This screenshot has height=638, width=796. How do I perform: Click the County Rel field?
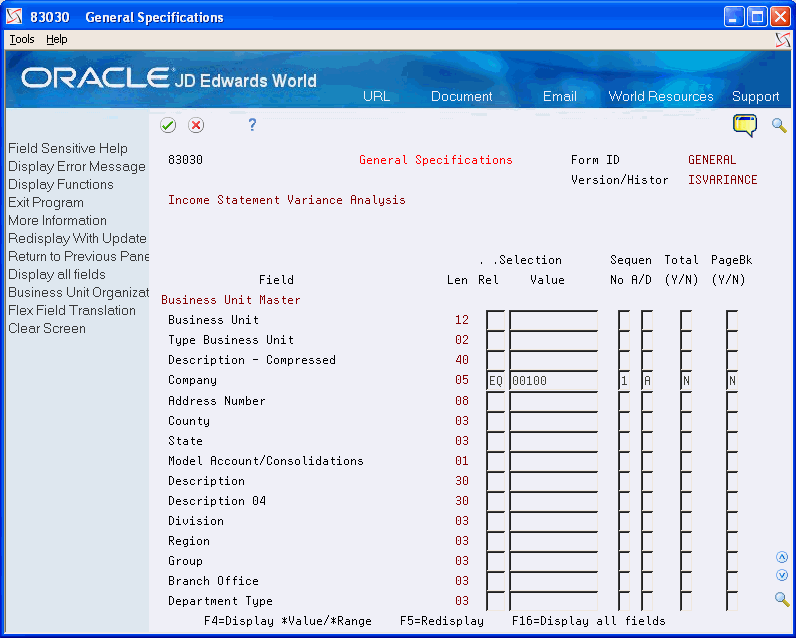point(495,421)
